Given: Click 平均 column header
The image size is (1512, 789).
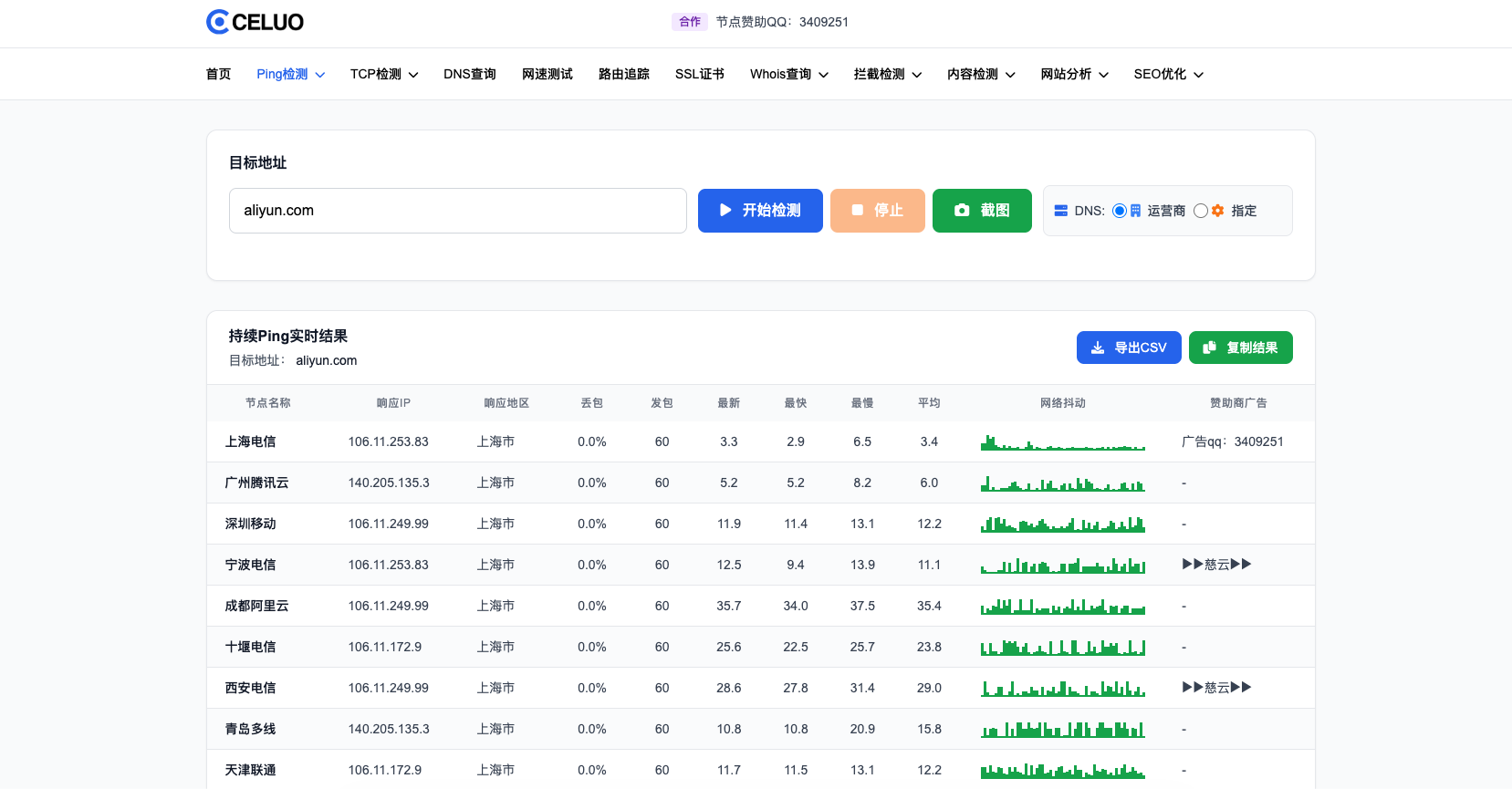Looking at the screenshot, I should pos(929,403).
